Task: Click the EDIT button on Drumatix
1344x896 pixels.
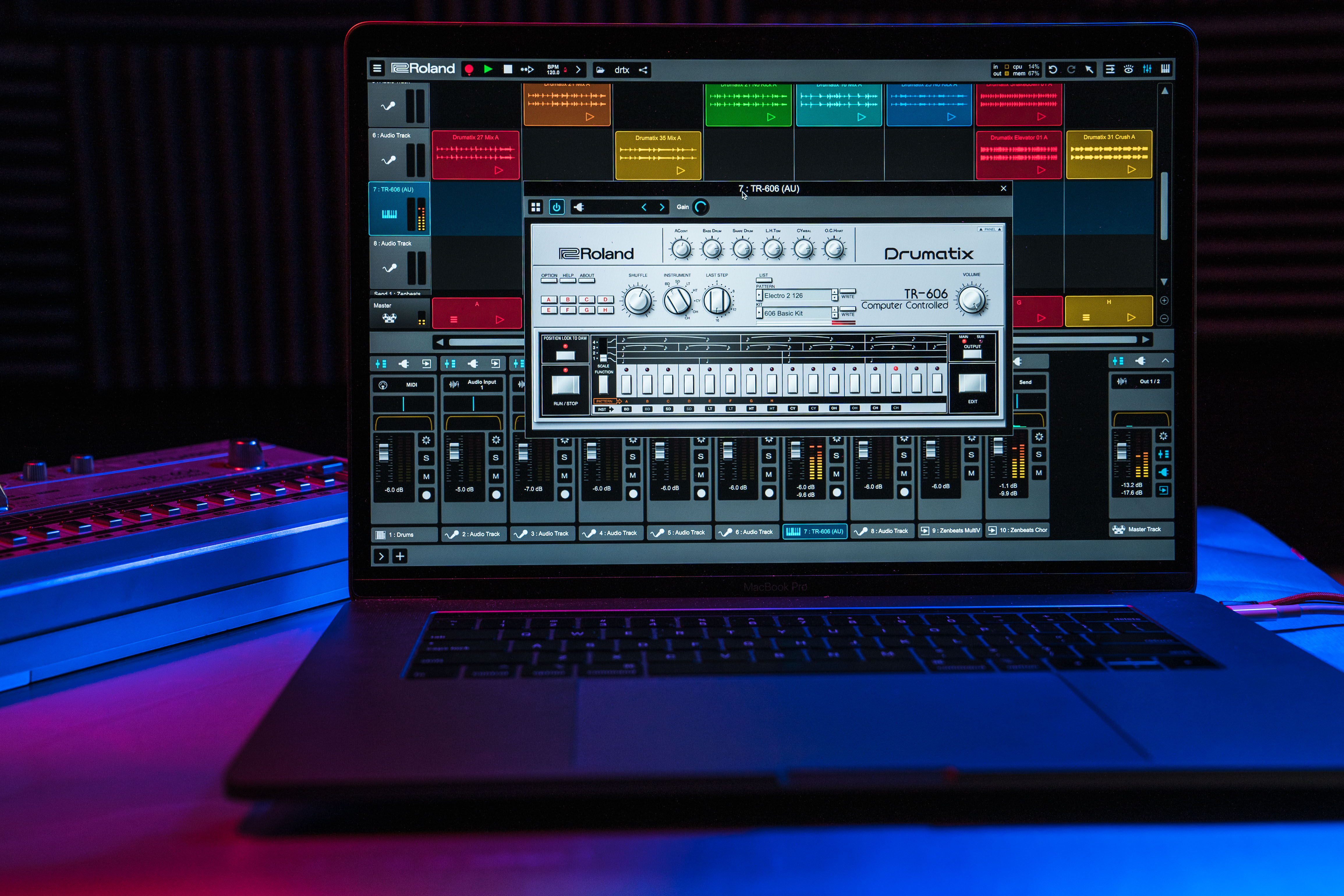Action: pyautogui.click(x=972, y=383)
